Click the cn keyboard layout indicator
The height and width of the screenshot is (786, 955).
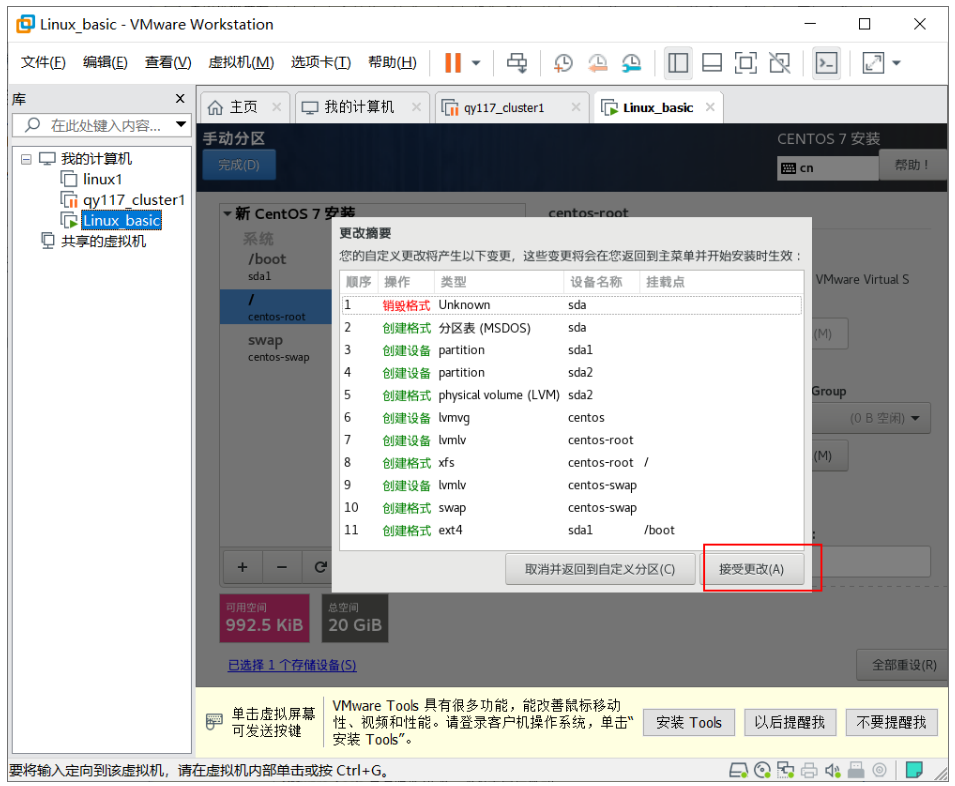coord(827,168)
